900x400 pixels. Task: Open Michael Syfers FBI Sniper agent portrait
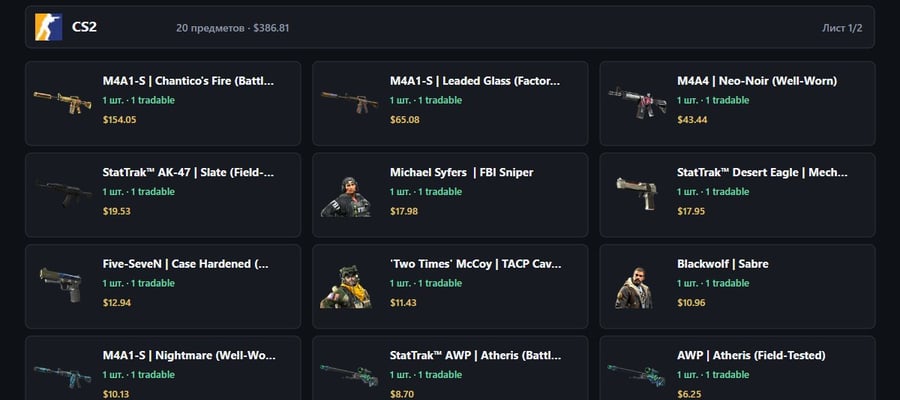click(x=346, y=197)
